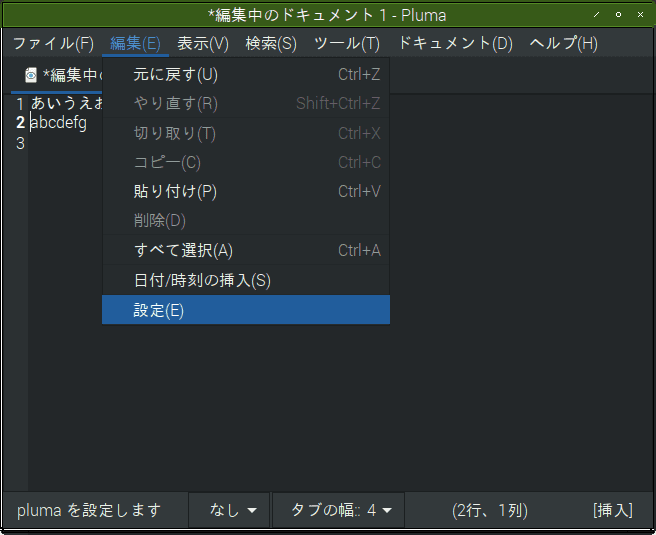
Task: Open the タブの幅: 4 dropdown
Action: pyautogui.click(x=338, y=510)
